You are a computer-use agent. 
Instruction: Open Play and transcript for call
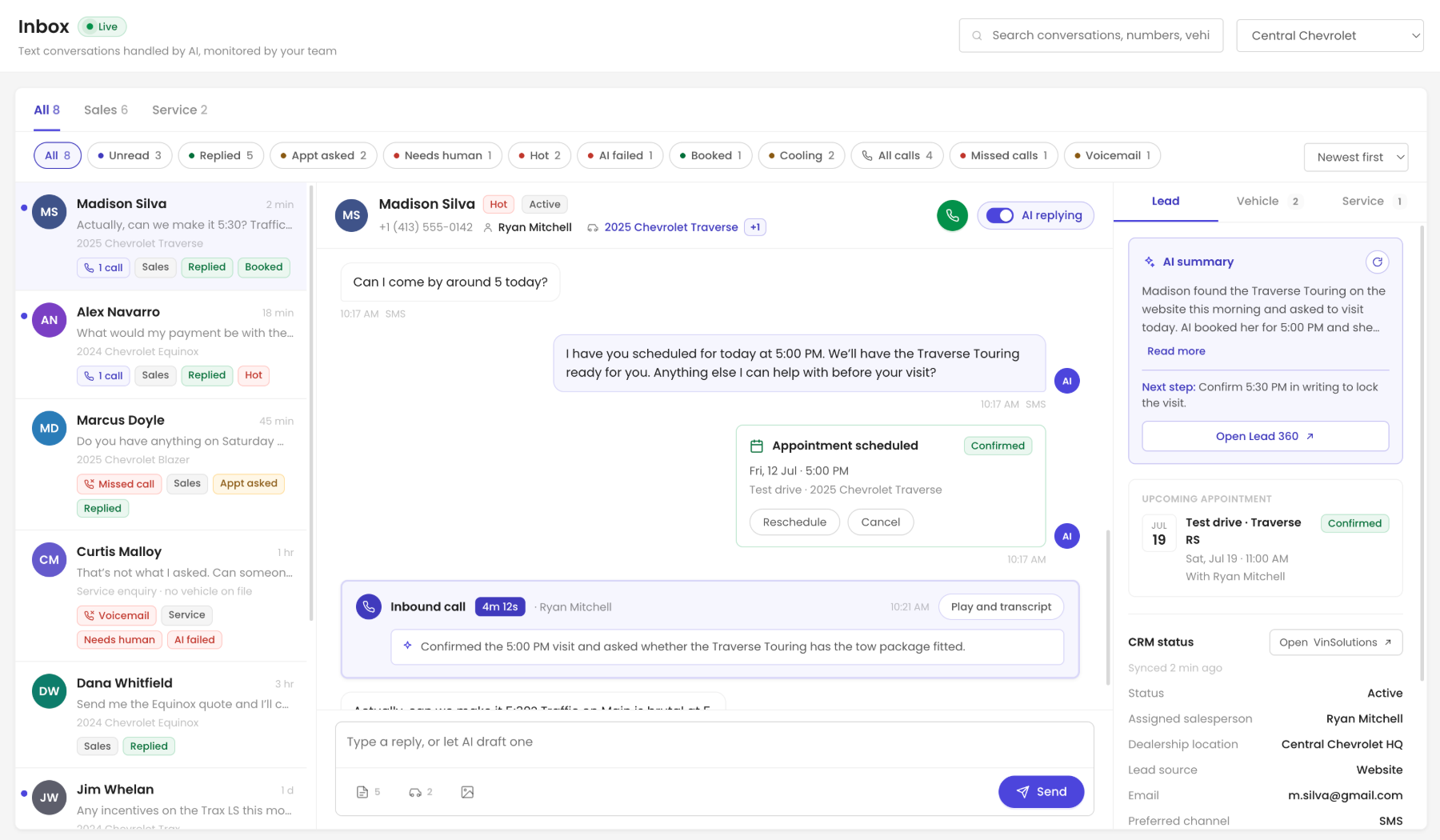pyautogui.click(x=1001, y=607)
